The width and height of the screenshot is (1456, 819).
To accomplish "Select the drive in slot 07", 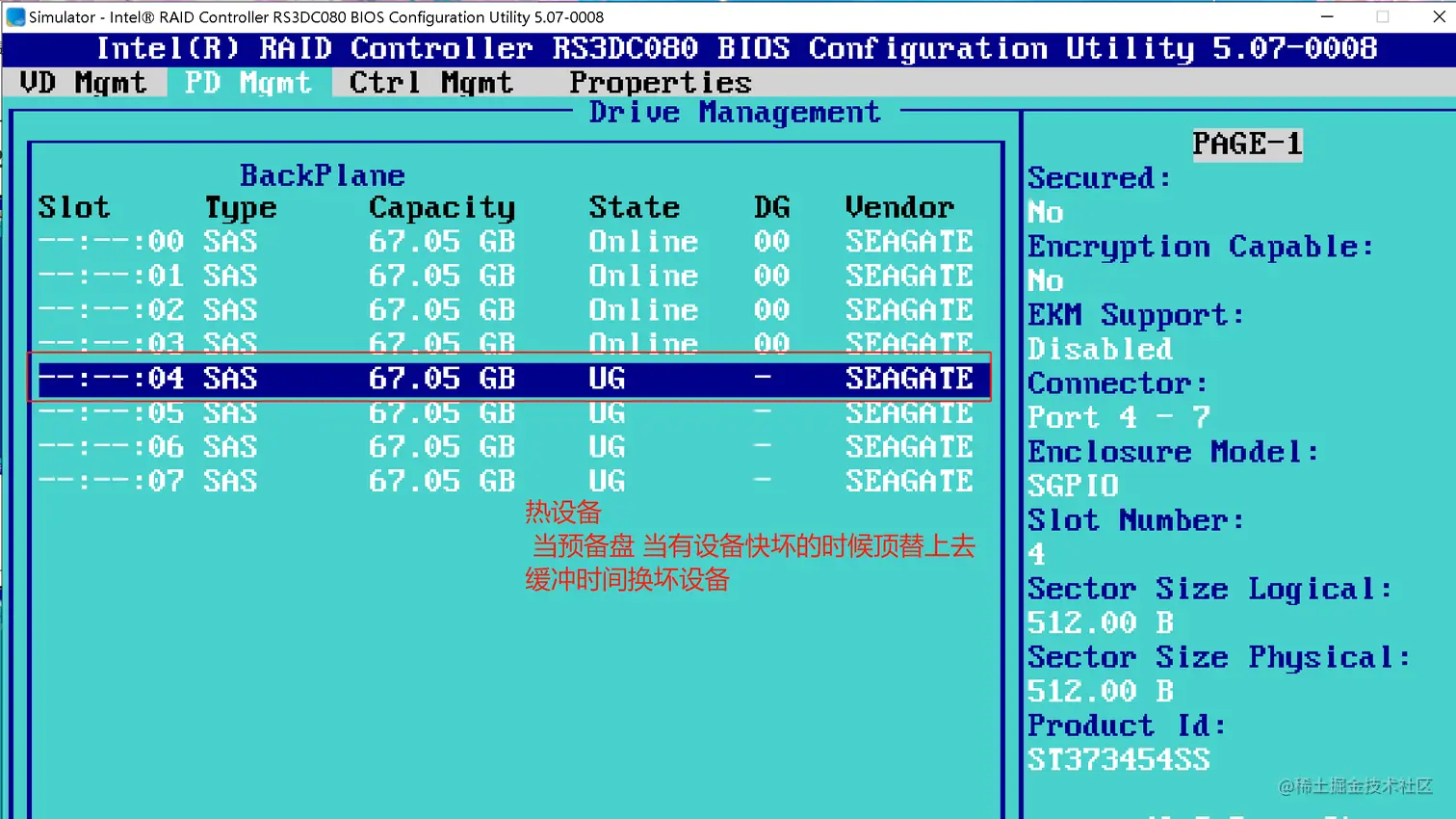I will click(506, 481).
